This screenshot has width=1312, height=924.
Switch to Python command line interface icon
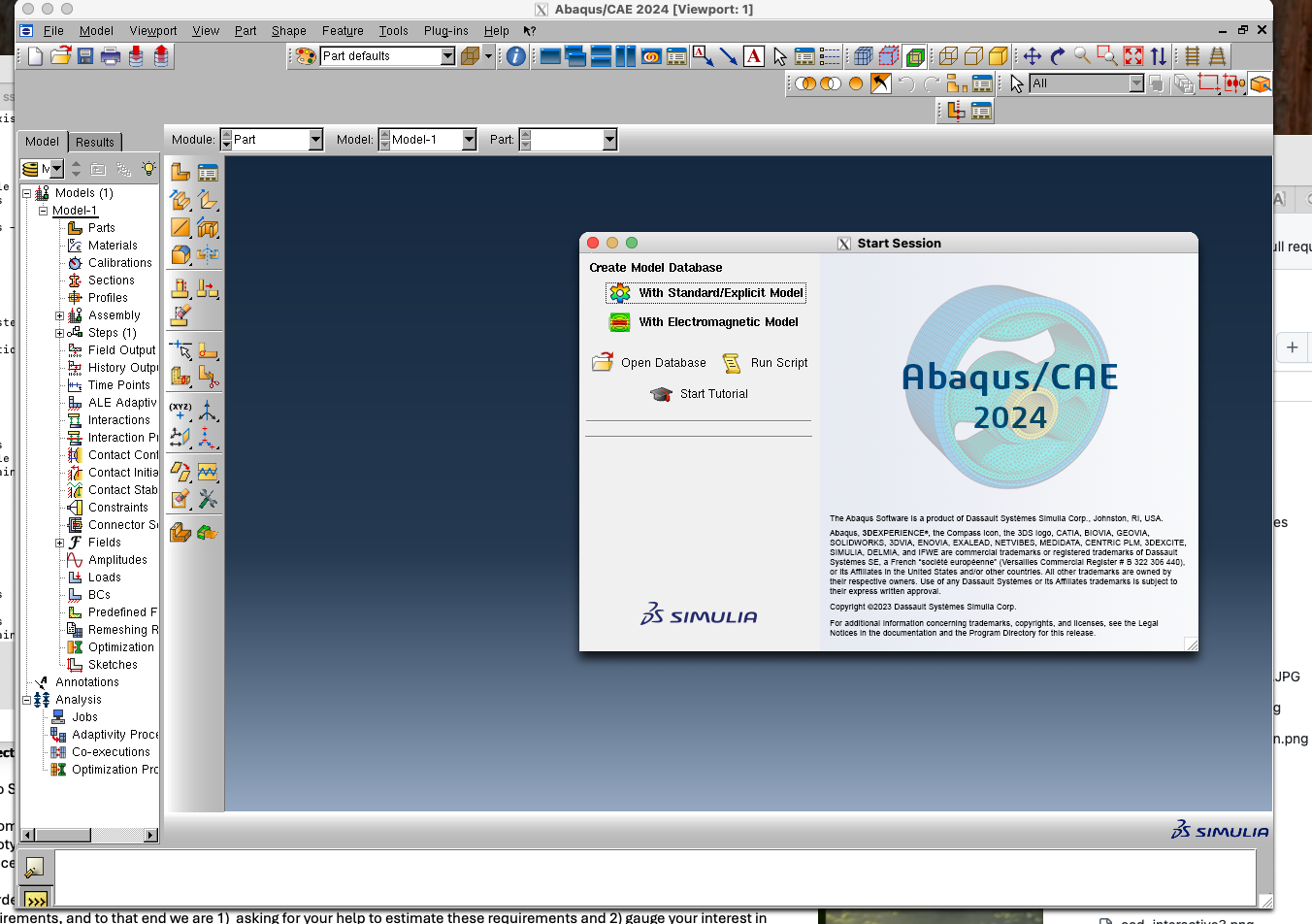click(36, 899)
